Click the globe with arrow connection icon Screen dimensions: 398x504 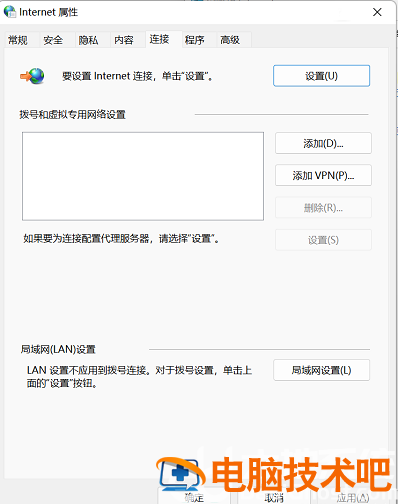point(32,76)
